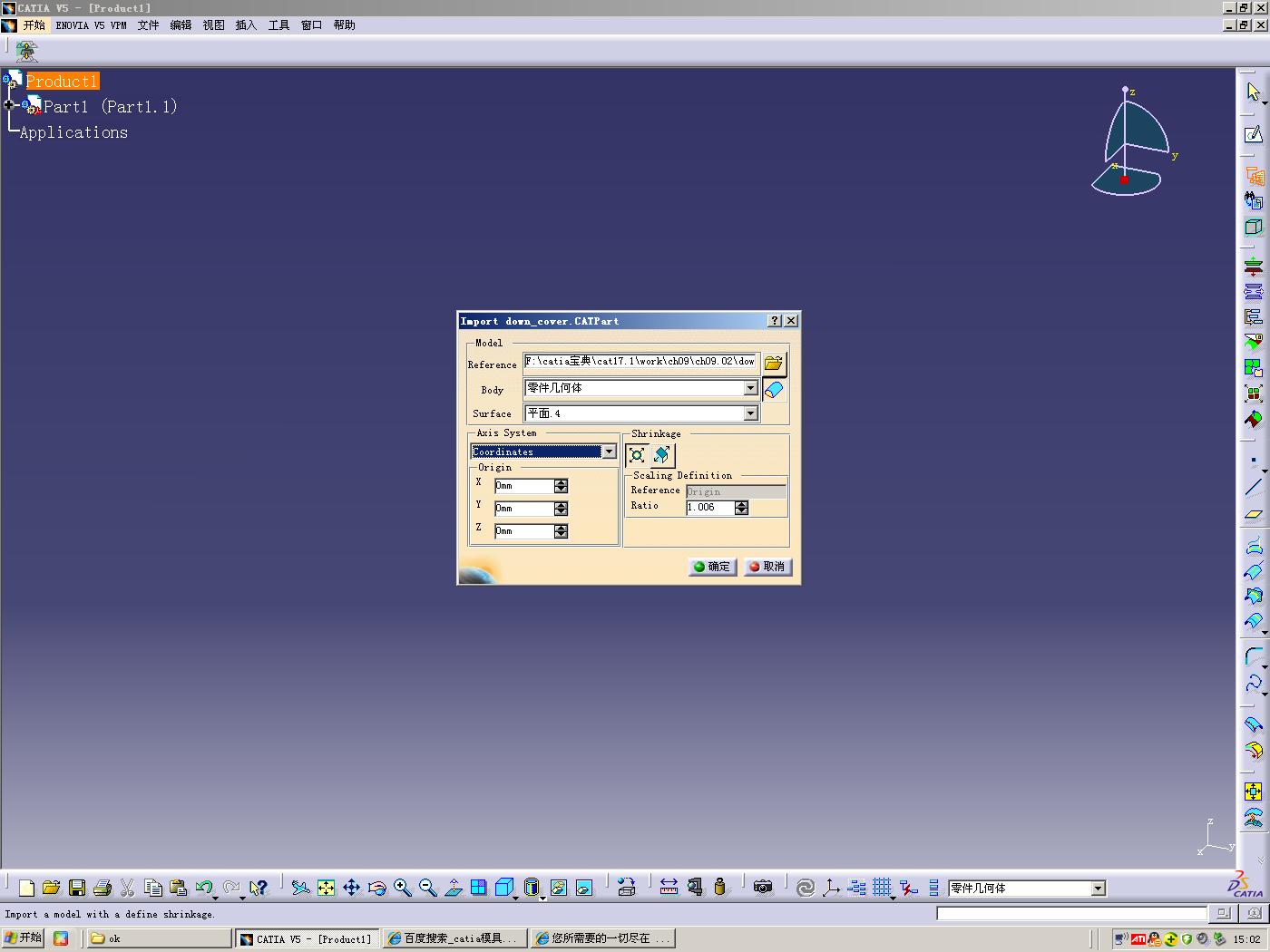The height and width of the screenshot is (952, 1270).
Task: Click the Capture camera icon
Action: [x=763, y=888]
